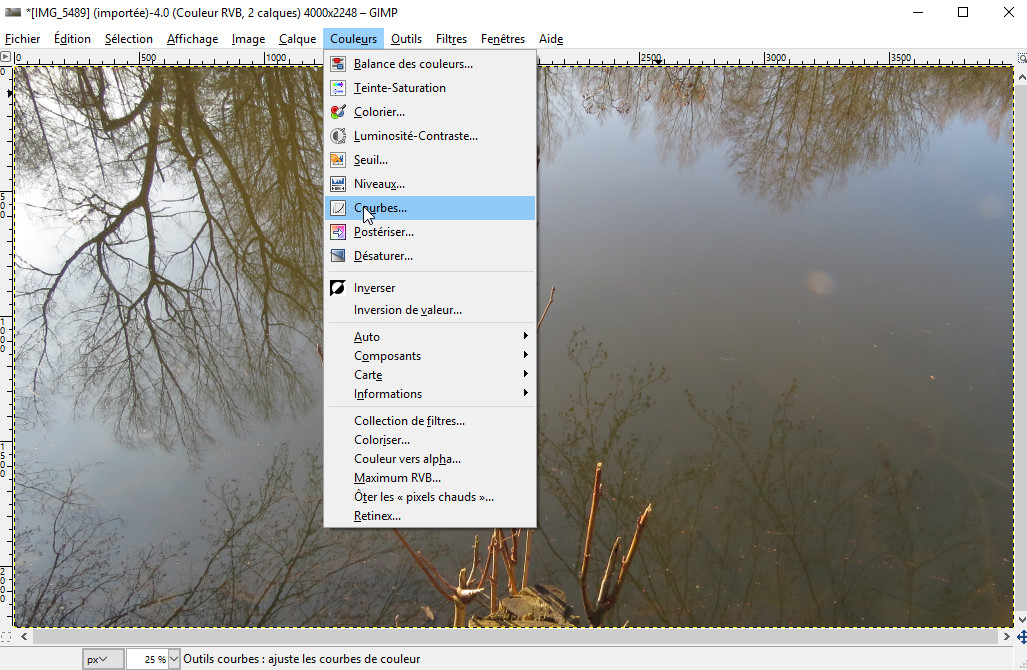Click the Luminosité-Contraste icon
1027x670 pixels.
(338, 136)
